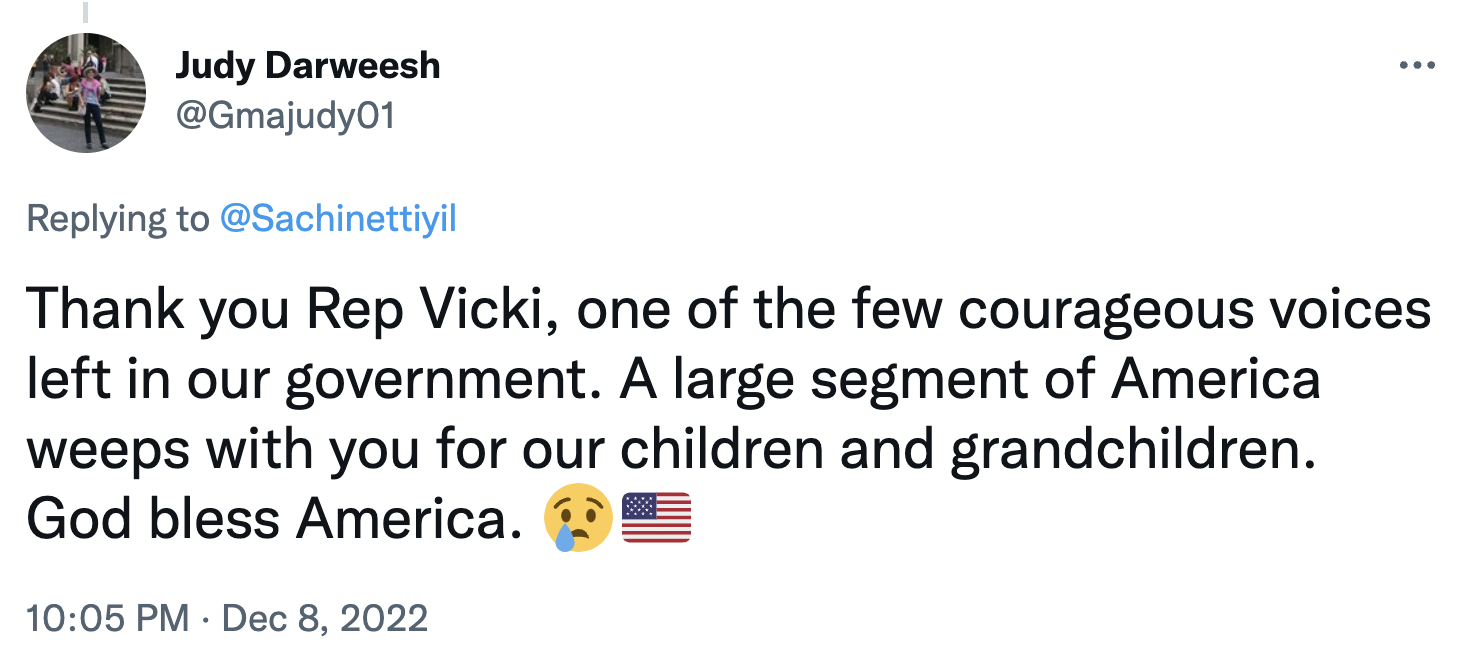Open the tweet's more options menu
This screenshot has width=1470, height=664.
point(1417,66)
